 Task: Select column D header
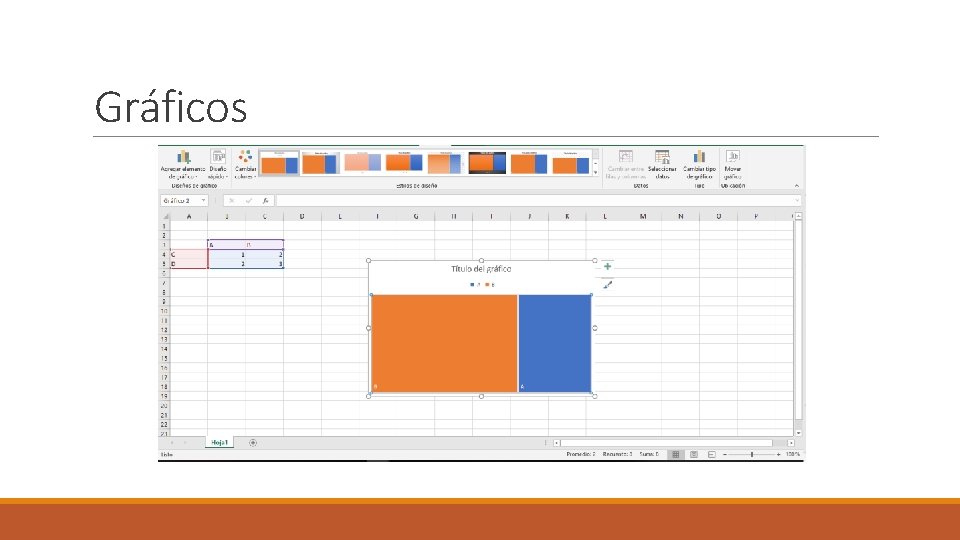302,216
